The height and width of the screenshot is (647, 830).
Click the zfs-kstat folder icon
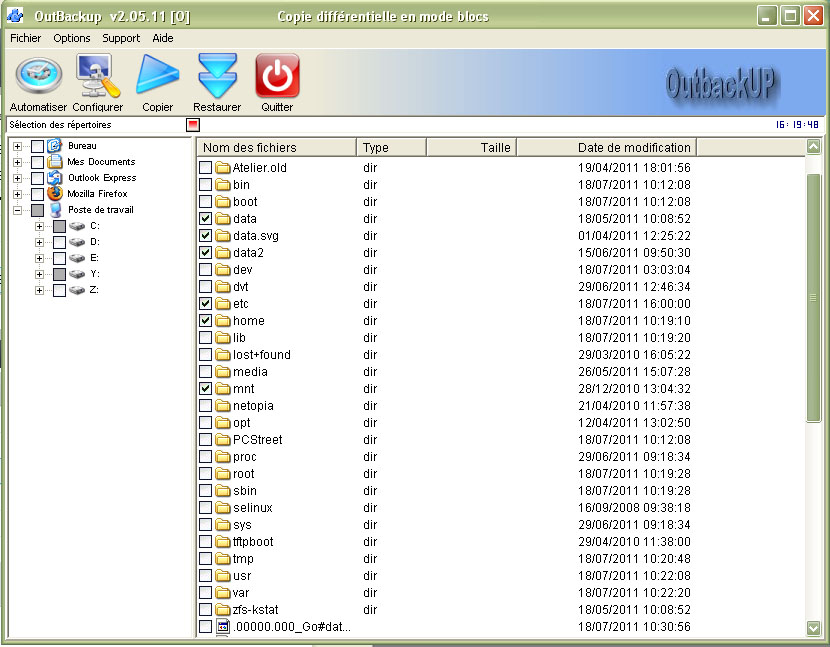tap(223, 609)
